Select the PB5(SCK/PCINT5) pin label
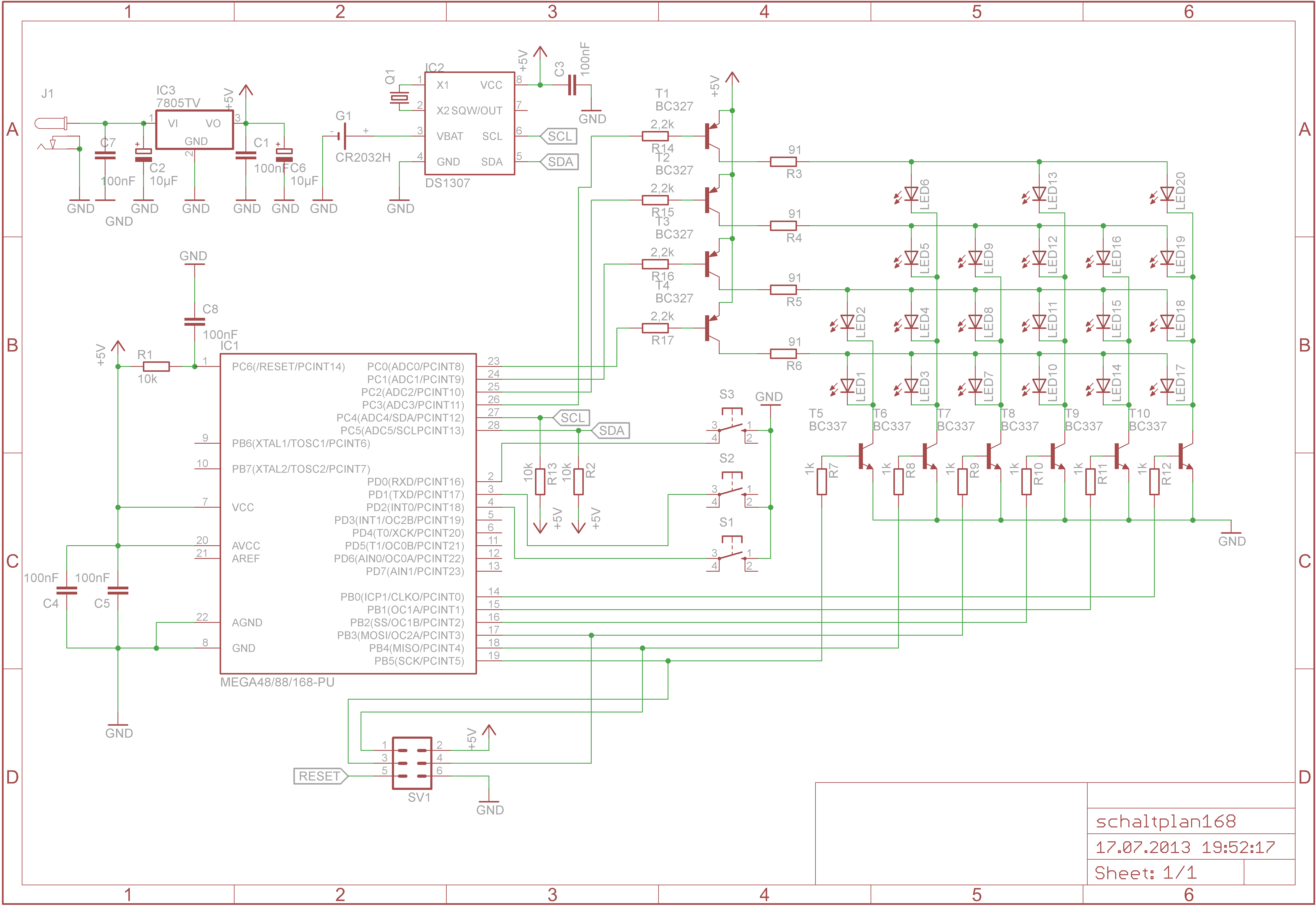 coord(419,661)
